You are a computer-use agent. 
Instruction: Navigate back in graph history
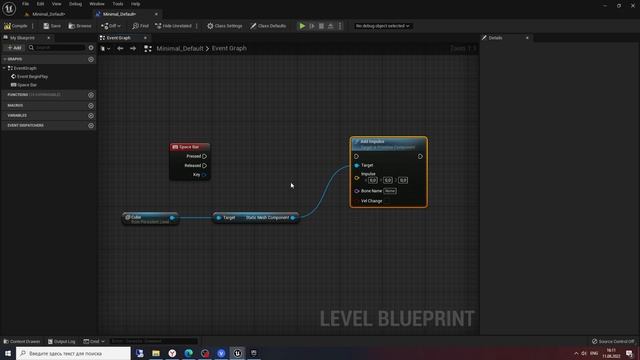[120, 49]
